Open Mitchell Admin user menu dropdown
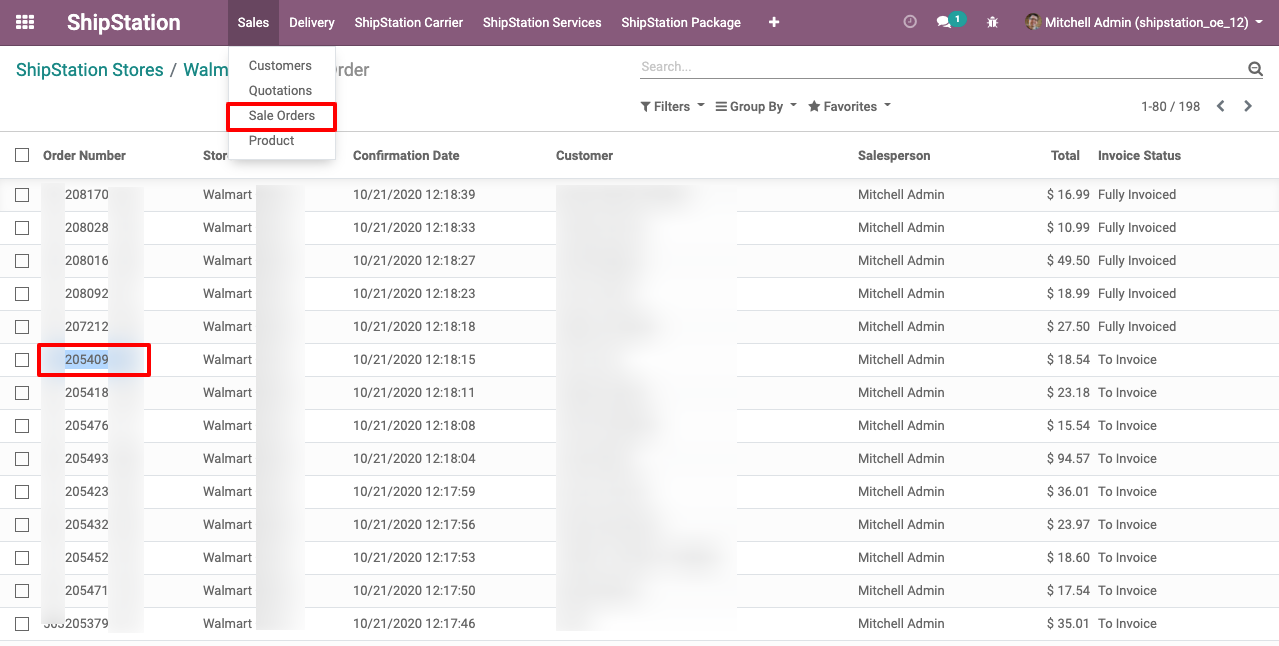 (x=1144, y=22)
